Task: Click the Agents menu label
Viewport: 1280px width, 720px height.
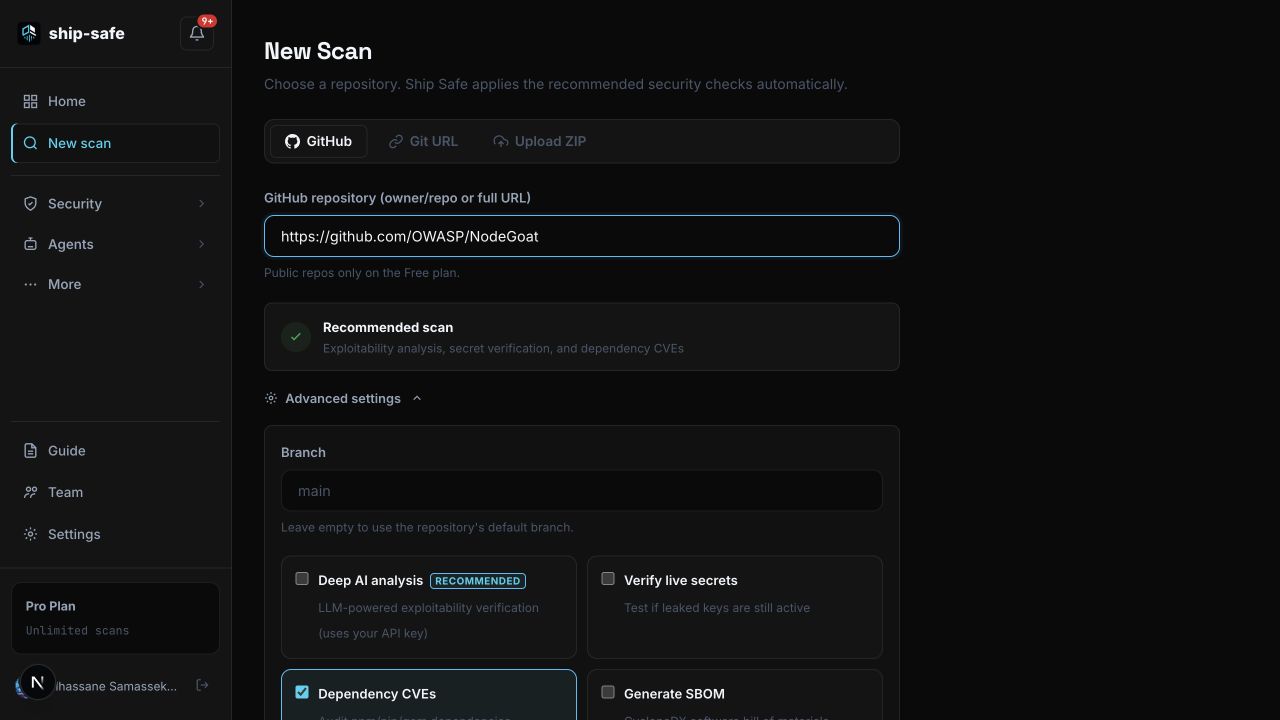Action: coord(70,244)
